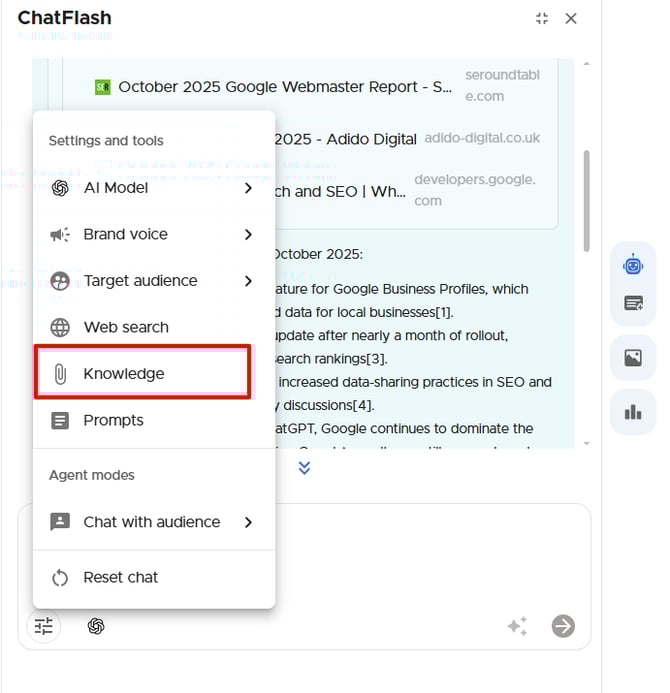Image resolution: width=670 pixels, height=693 pixels.
Task: Click the image generation icon in sidebar
Action: 633,358
